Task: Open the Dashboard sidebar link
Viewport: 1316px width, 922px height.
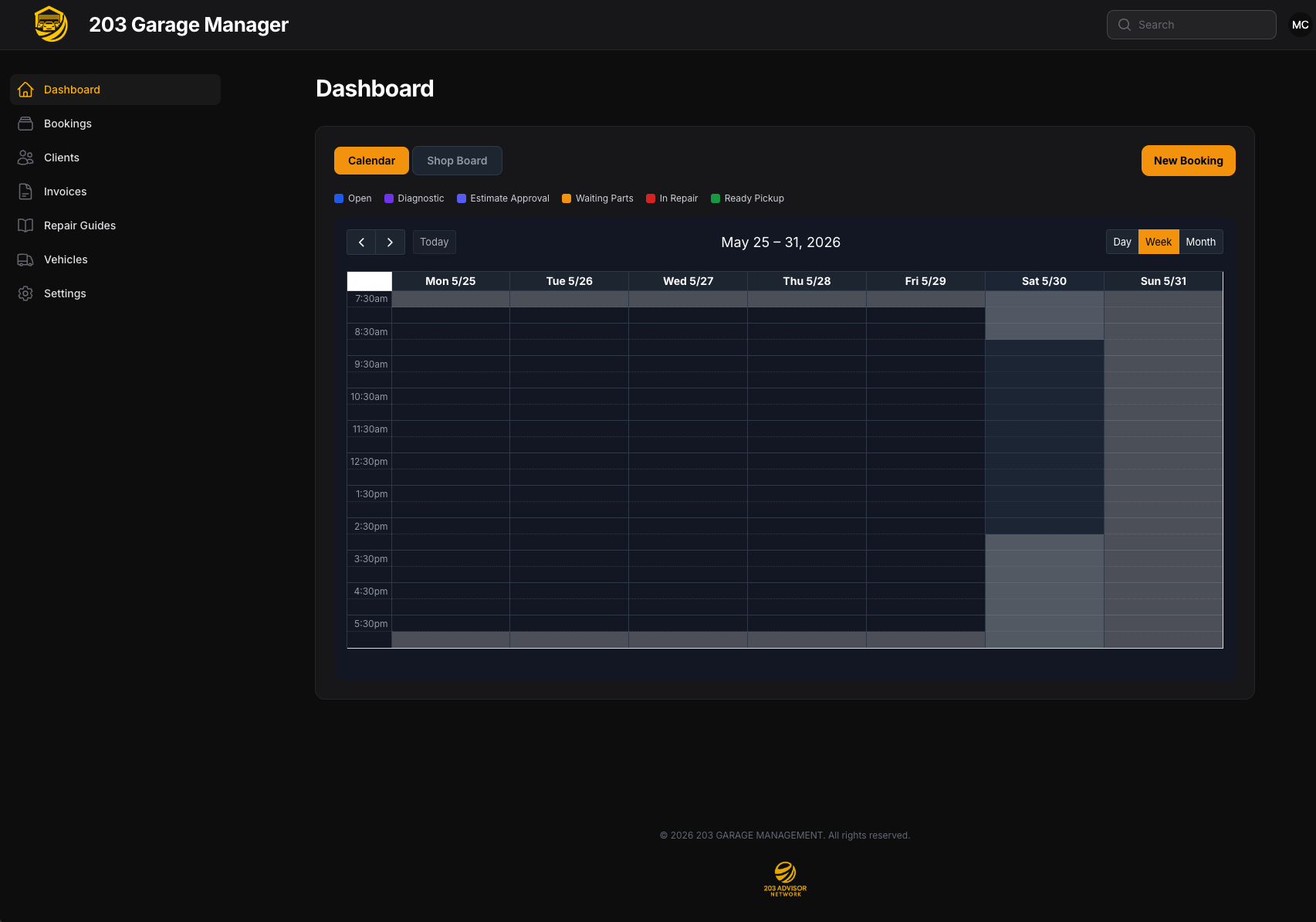Action: (x=115, y=90)
